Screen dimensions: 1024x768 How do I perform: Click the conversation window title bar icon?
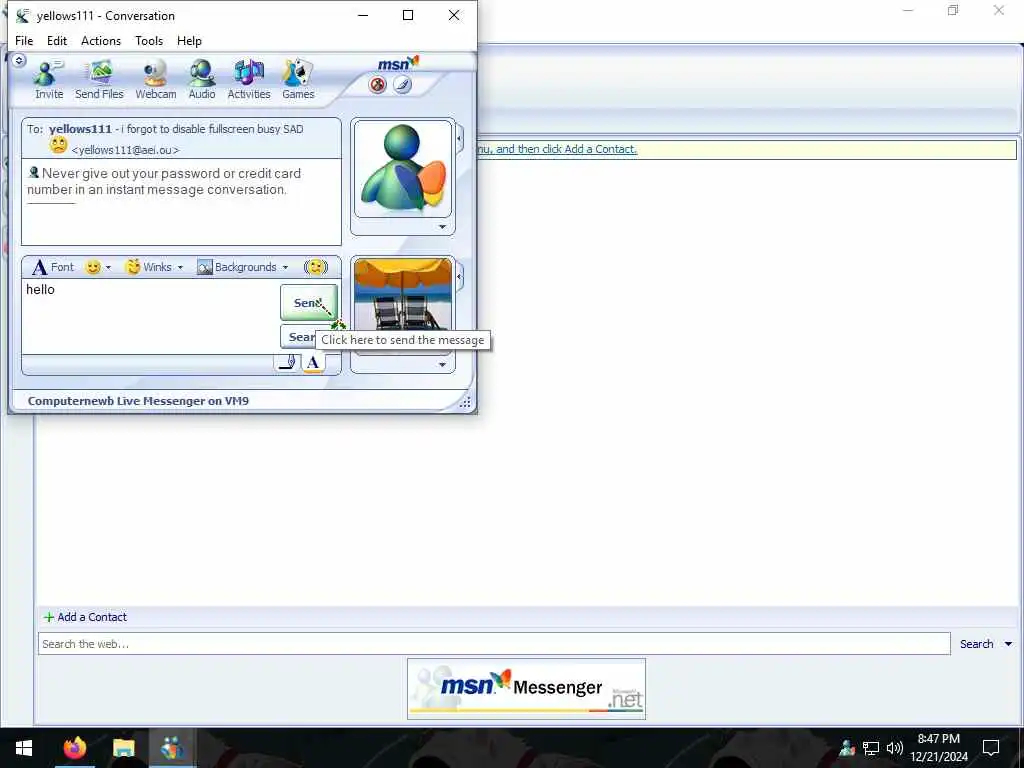click(x=23, y=16)
